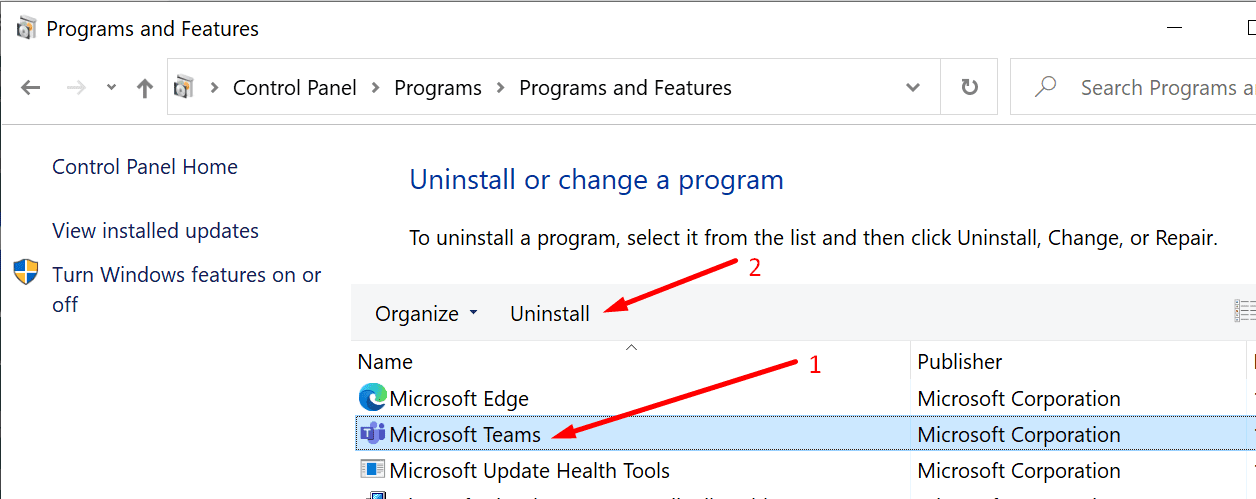Select Control Panel in the breadcrumb path
This screenshot has height=499, width=1256.
pyautogui.click(x=295, y=88)
